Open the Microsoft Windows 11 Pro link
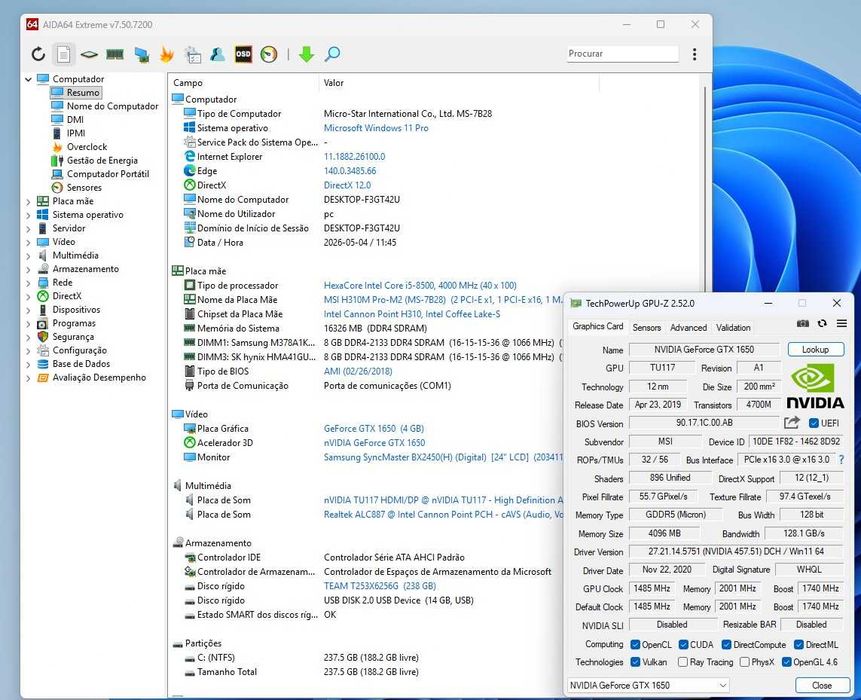Image resolution: width=861 pixels, height=700 pixels. (x=376, y=128)
